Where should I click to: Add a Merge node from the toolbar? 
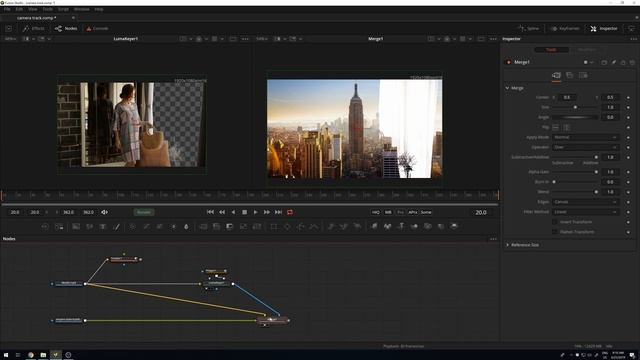pyautogui.click(x=203, y=227)
